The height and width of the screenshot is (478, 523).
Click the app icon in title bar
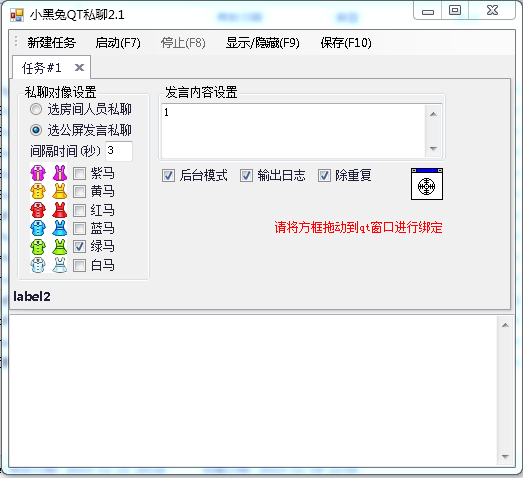pyautogui.click(x=17, y=15)
